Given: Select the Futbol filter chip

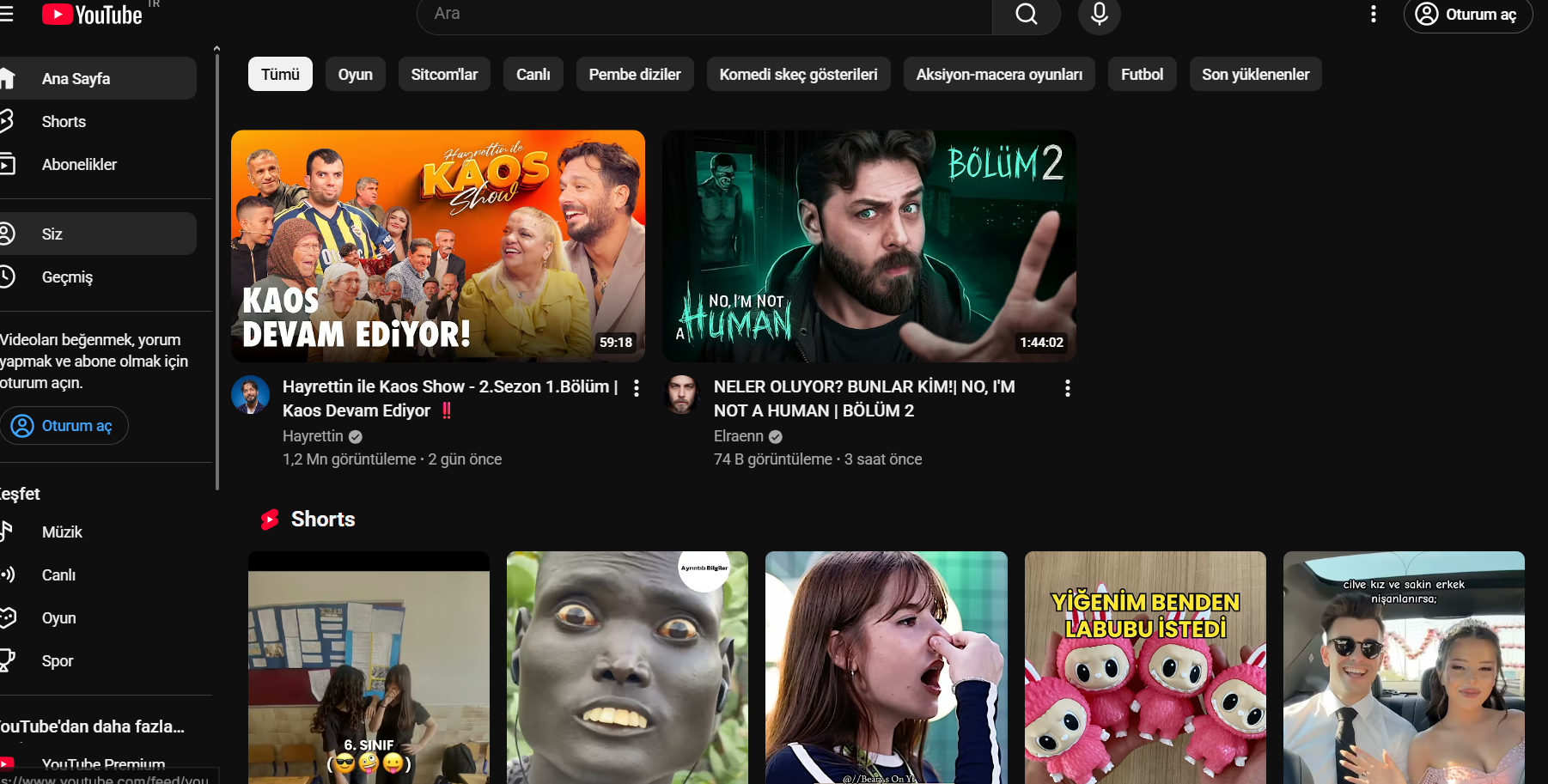Looking at the screenshot, I should click(1142, 75).
